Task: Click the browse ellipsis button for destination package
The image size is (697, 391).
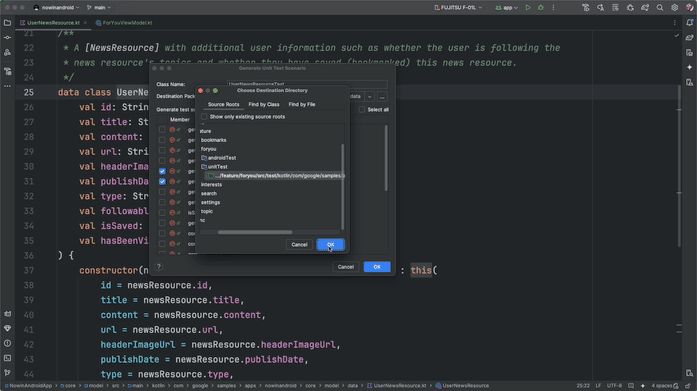Action: 382,96
